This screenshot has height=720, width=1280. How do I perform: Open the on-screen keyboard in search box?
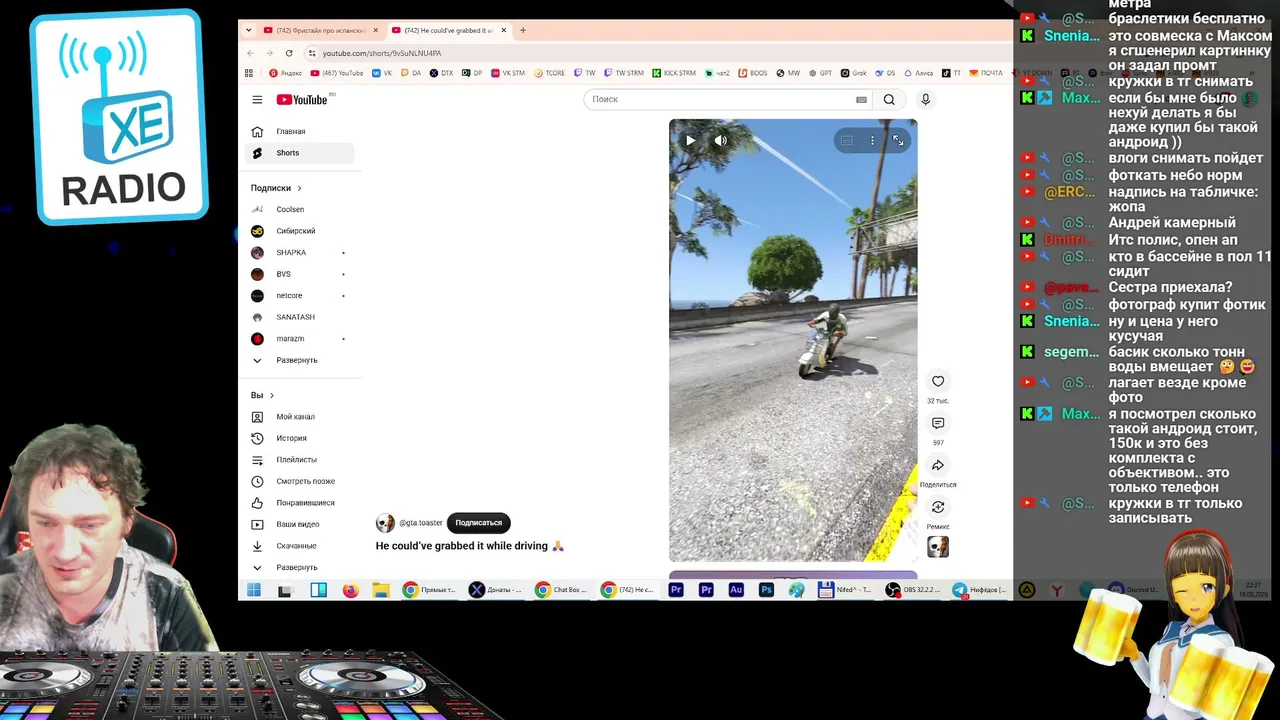click(861, 99)
